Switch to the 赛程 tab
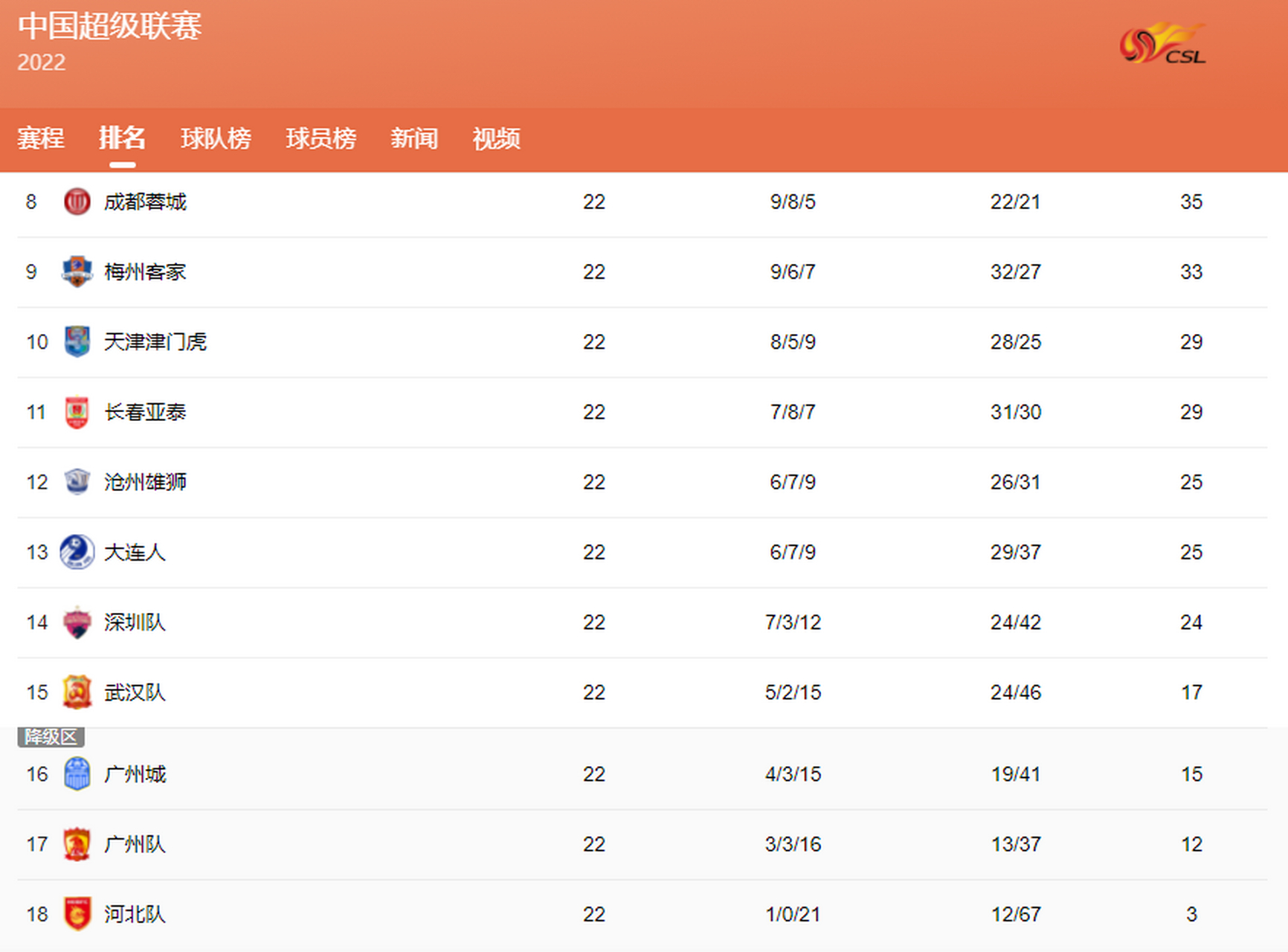1288x952 pixels. coord(41,138)
